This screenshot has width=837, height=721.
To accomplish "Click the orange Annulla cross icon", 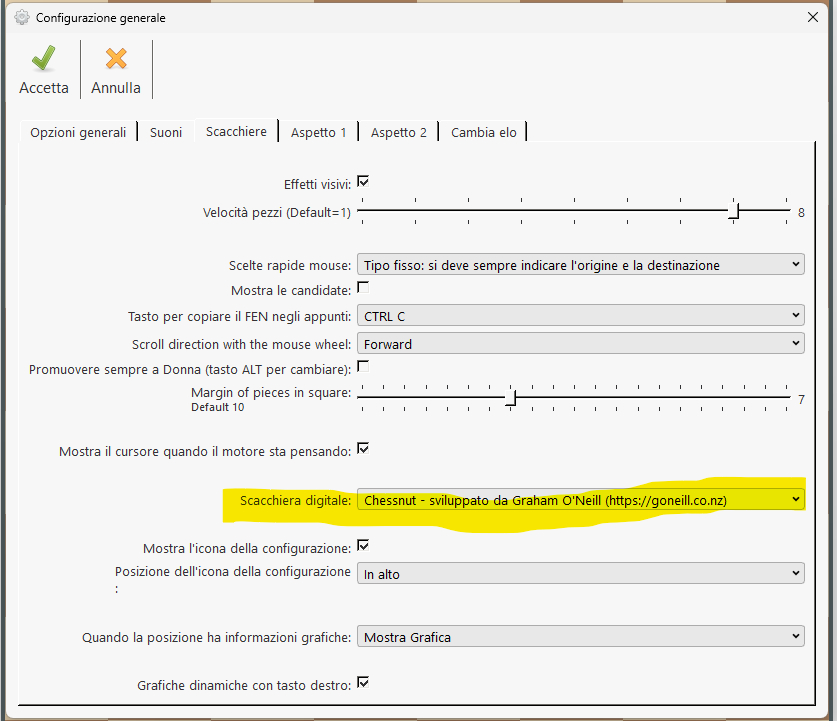I will pyautogui.click(x=116, y=59).
